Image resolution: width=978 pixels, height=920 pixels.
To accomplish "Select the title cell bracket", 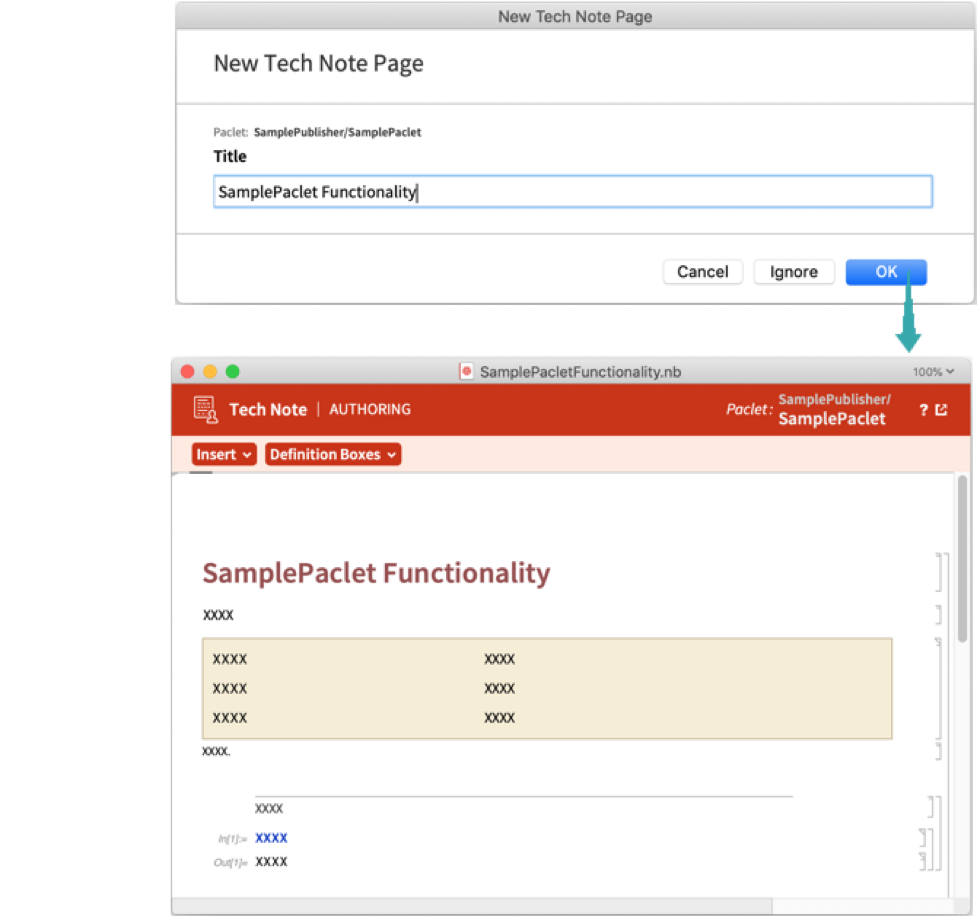I will coord(938,573).
